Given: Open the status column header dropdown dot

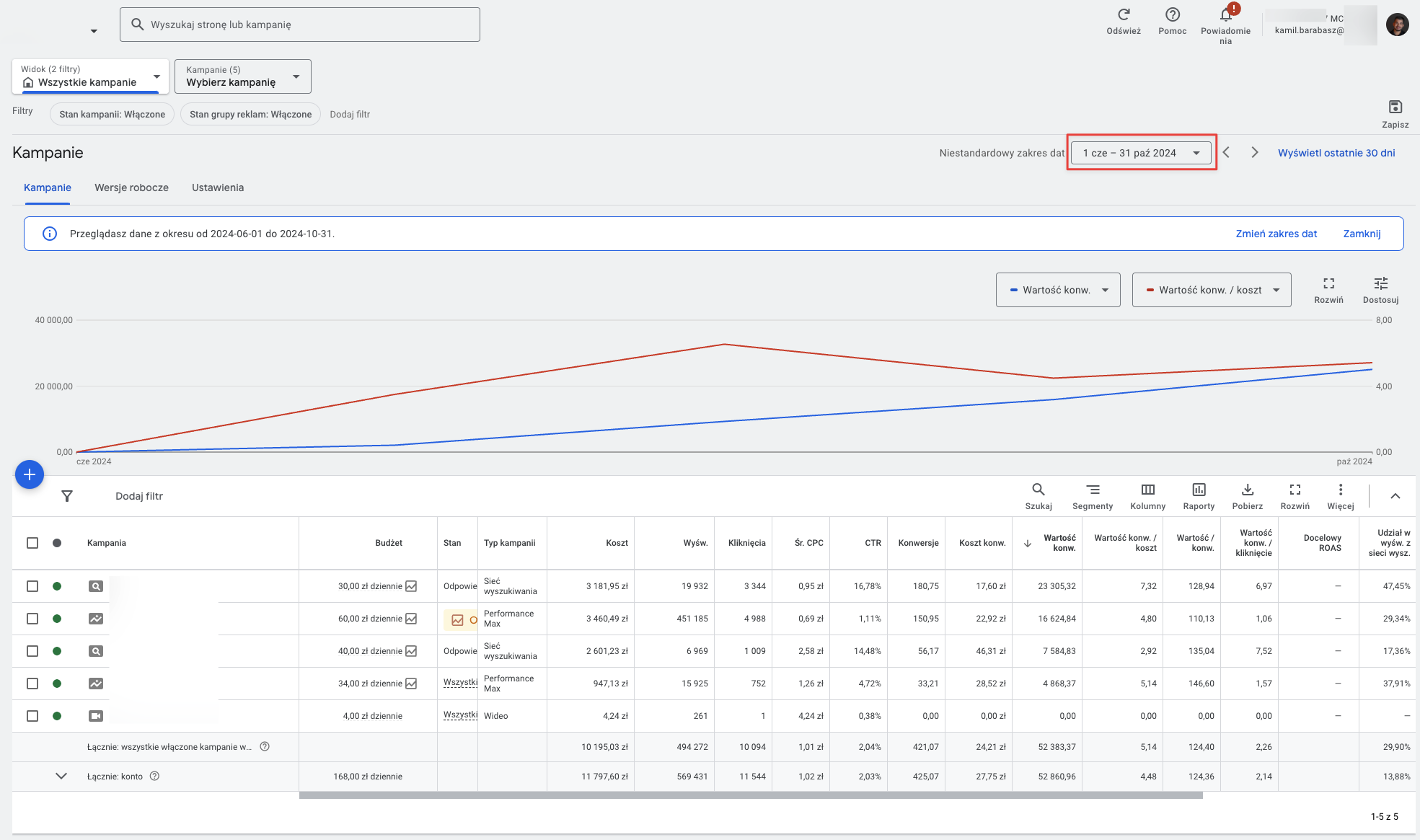Looking at the screenshot, I should pyautogui.click(x=57, y=543).
